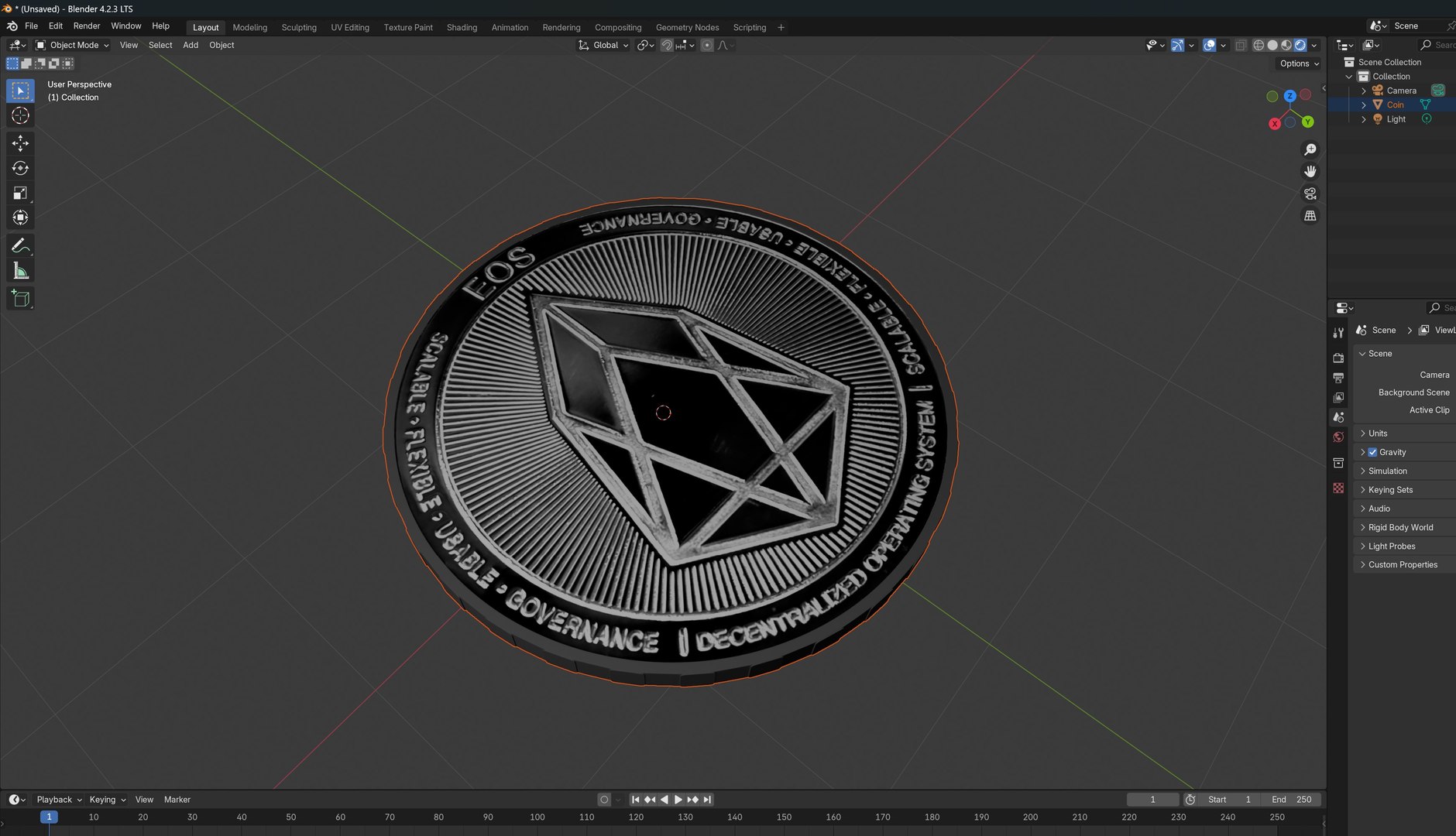Image resolution: width=1456 pixels, height=836 pixels.
Task: Toggle Show Overlays button in header
Action: 1209,45
